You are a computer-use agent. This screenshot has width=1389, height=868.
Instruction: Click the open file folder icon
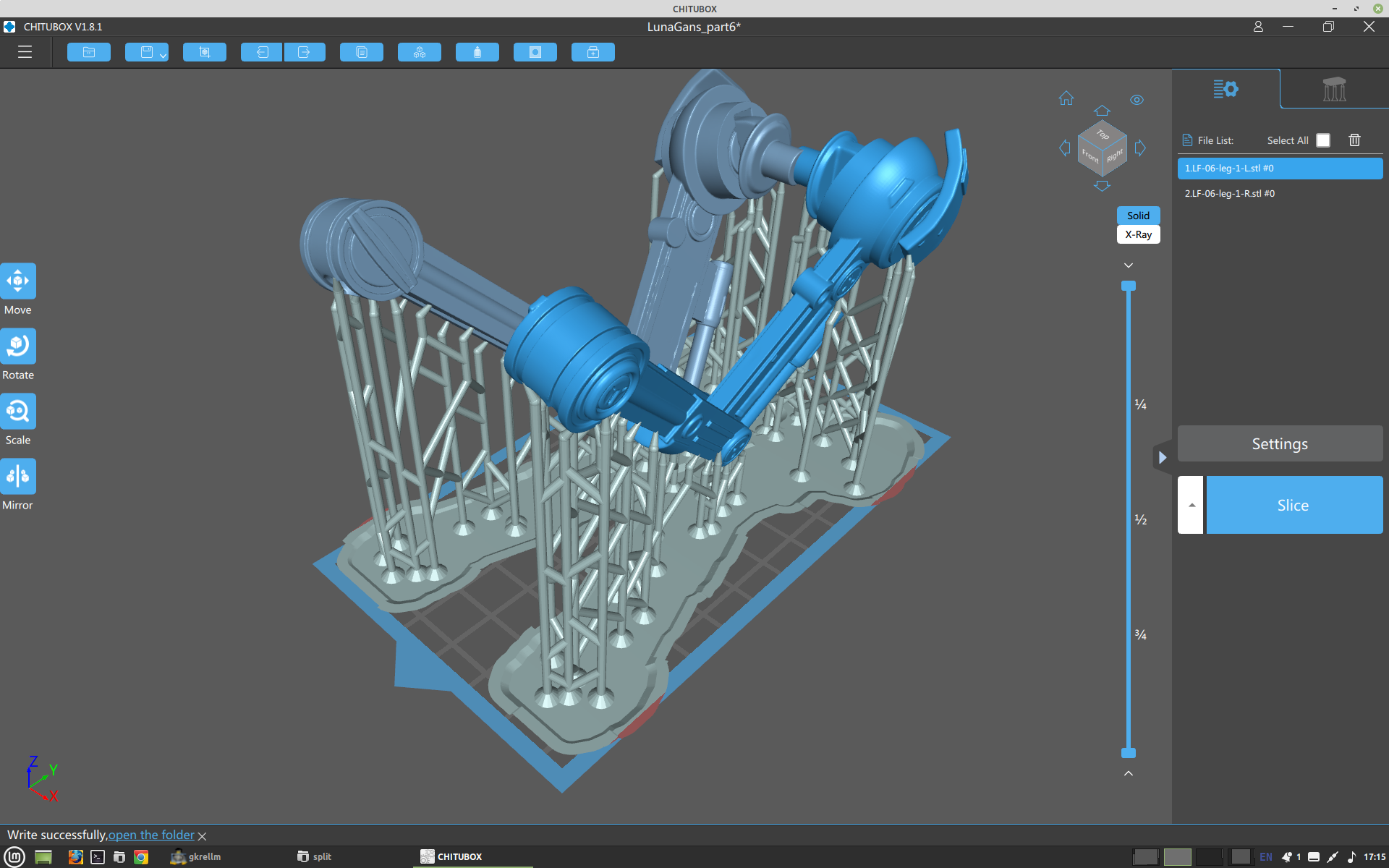click(89, 52)
